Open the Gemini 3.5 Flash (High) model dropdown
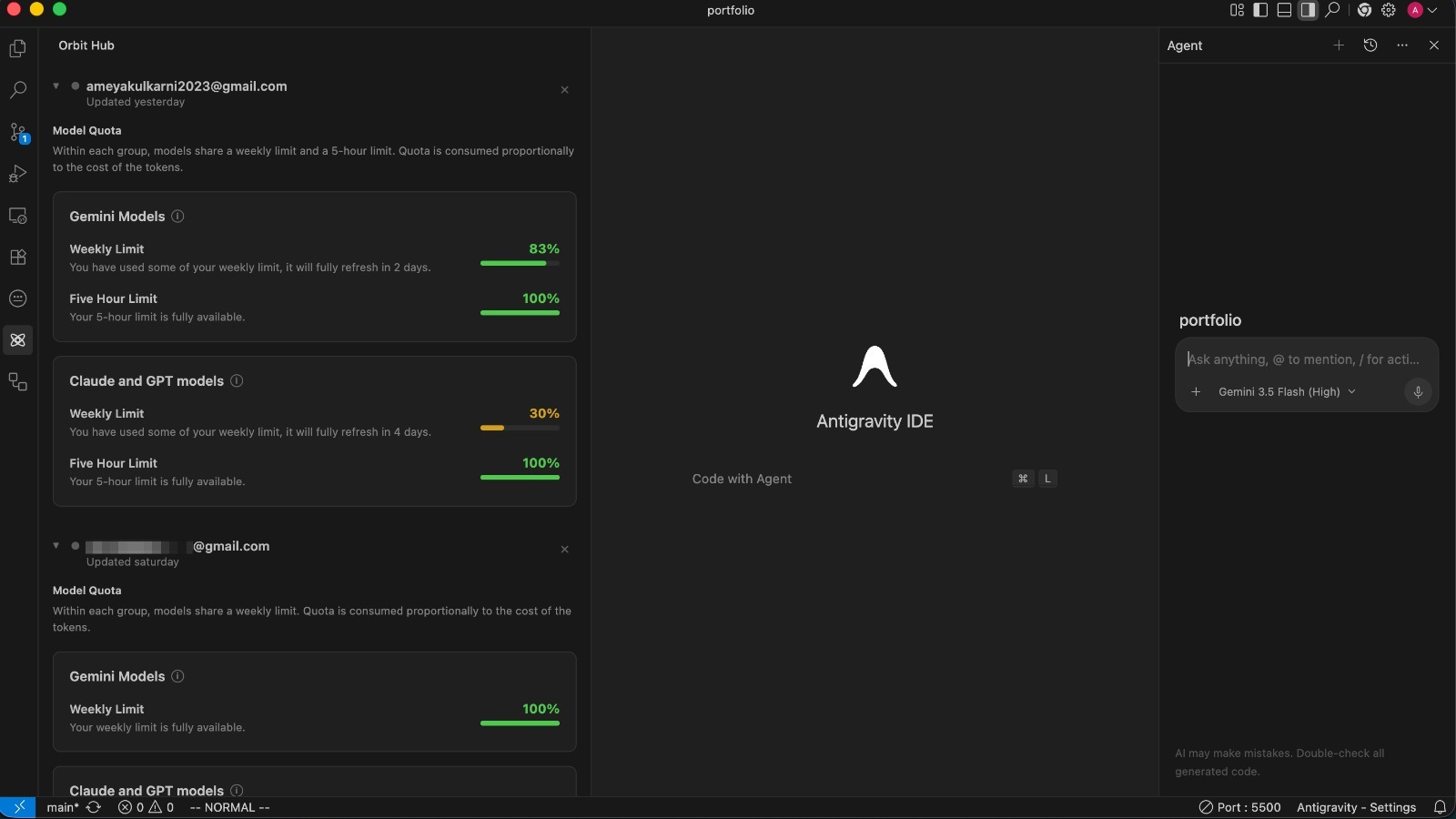1456x819 pixels. pos(1287,392)
